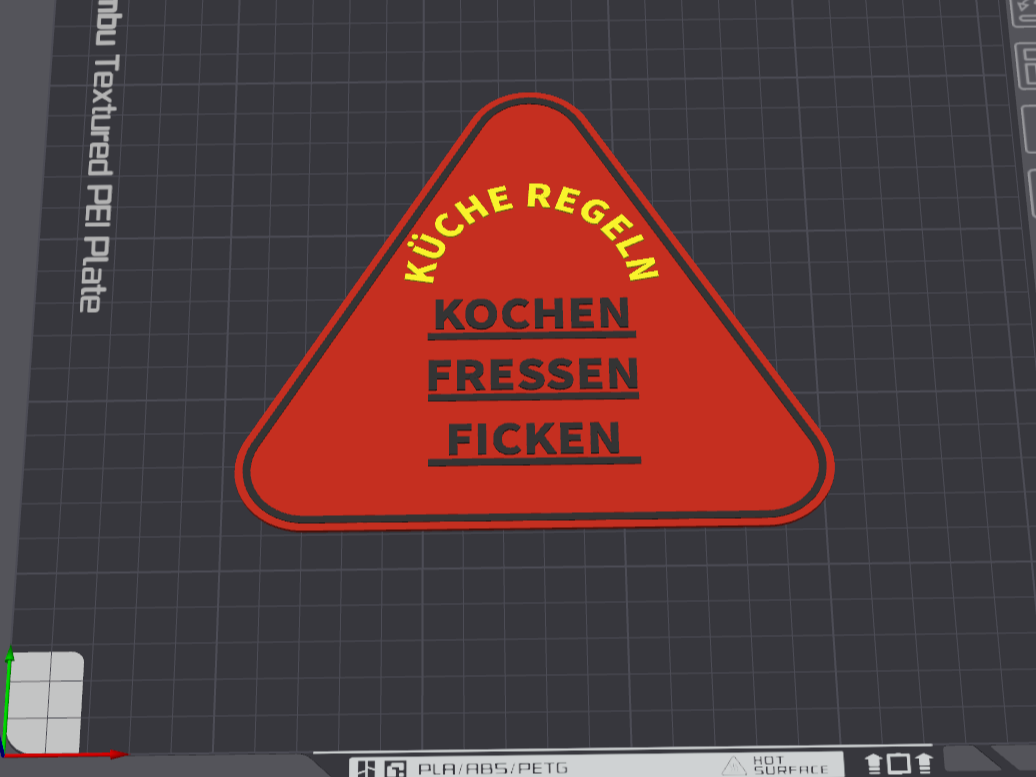The image size is (1036, 777).
Task: Click the KOCHEN text on the sign
Action: click(532, 314)
